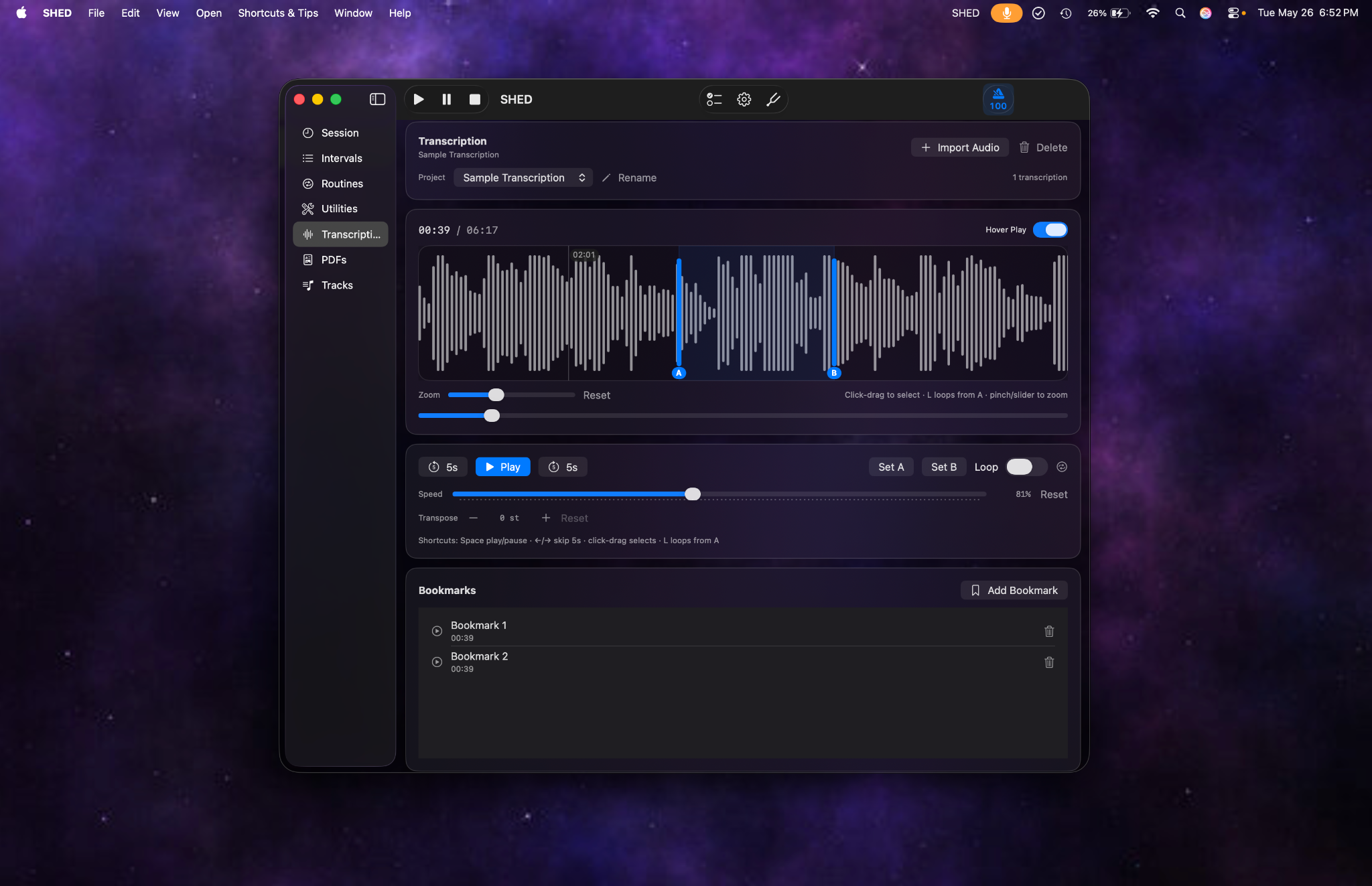Open Spotlight search in menu bar
The image size is (1372, 886).
point(1180,13)
